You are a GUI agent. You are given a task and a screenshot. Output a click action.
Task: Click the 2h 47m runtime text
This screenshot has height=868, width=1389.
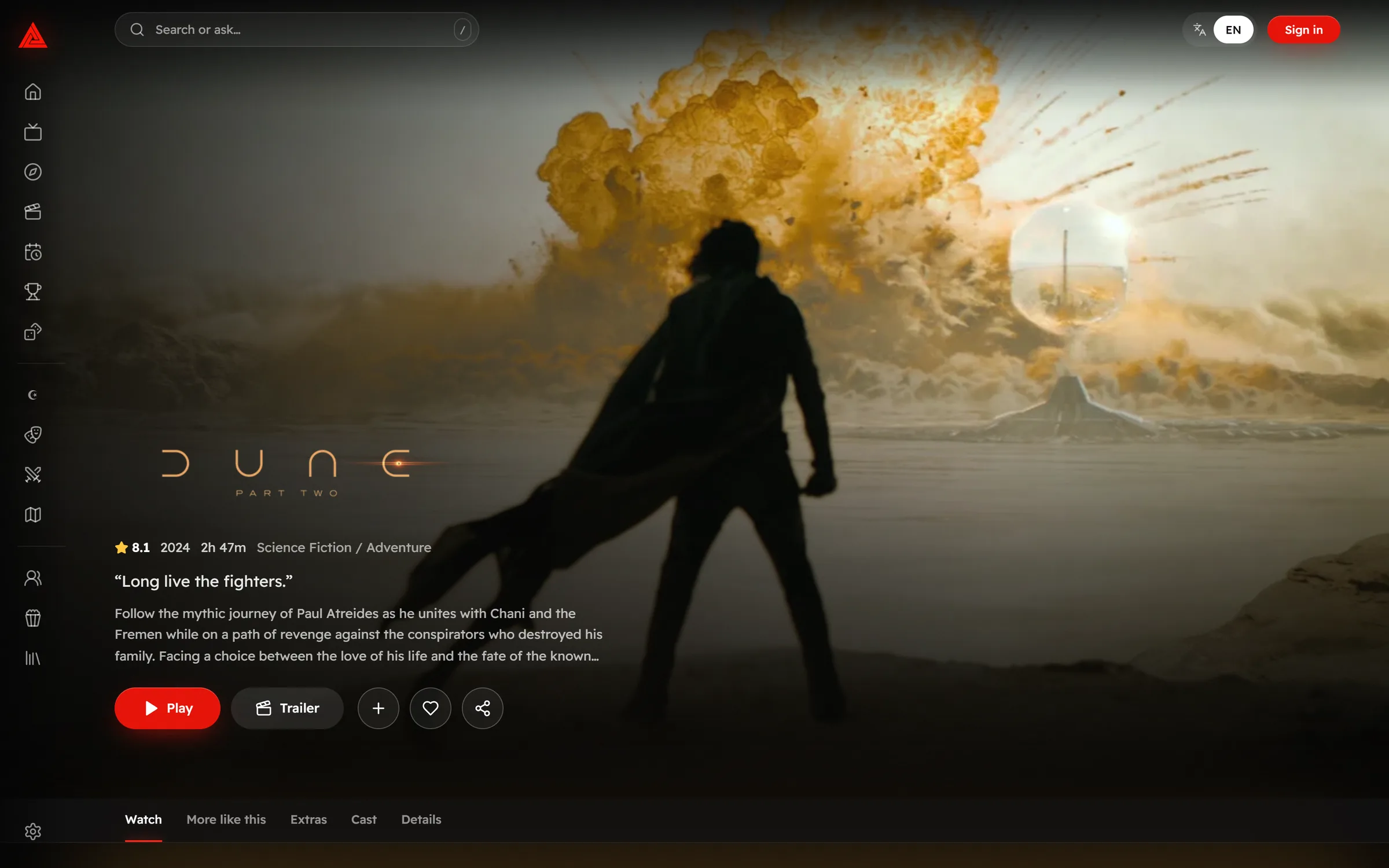pos(223,547)
